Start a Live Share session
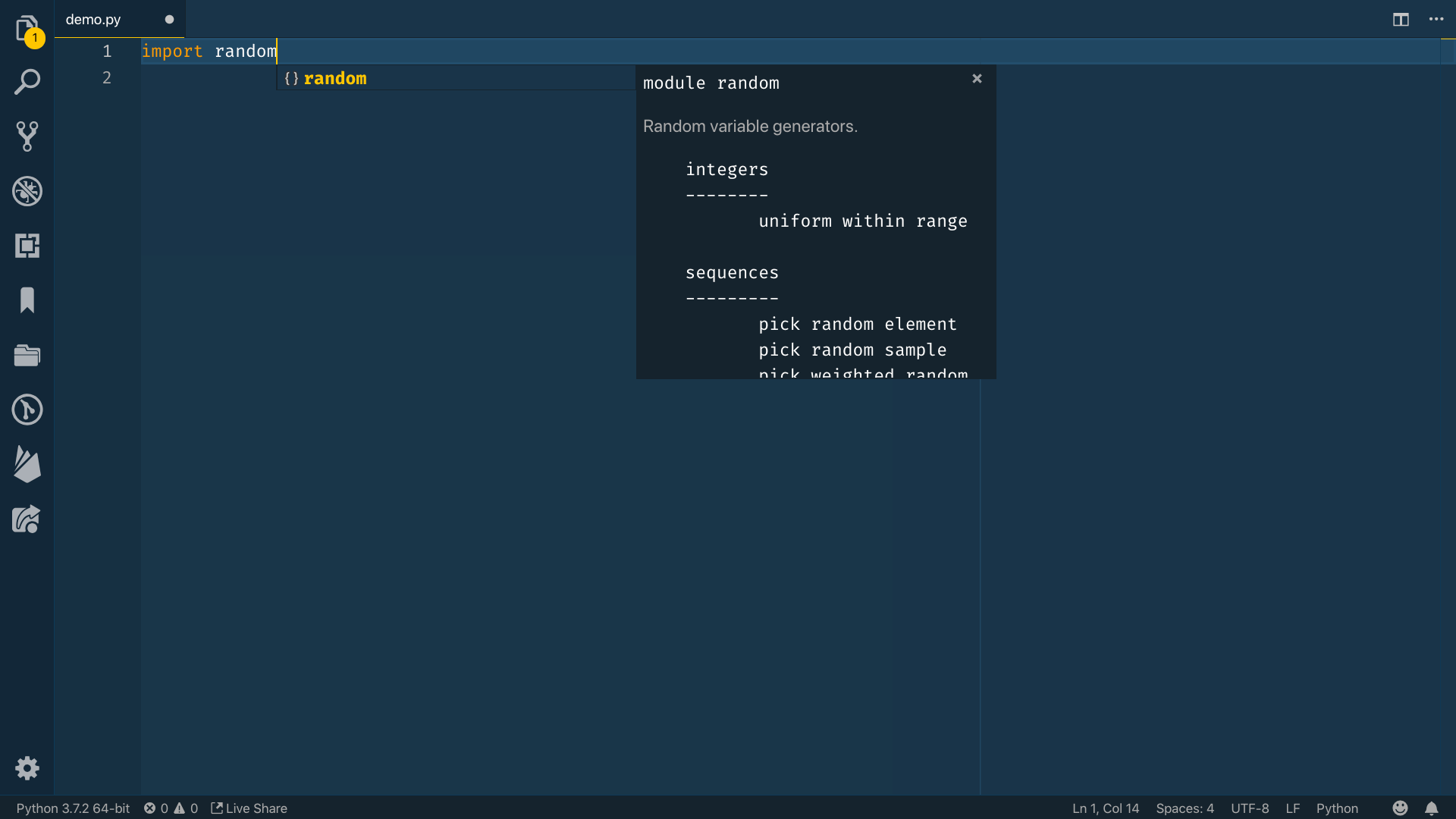1456x819 pixels. pos(249,808)
